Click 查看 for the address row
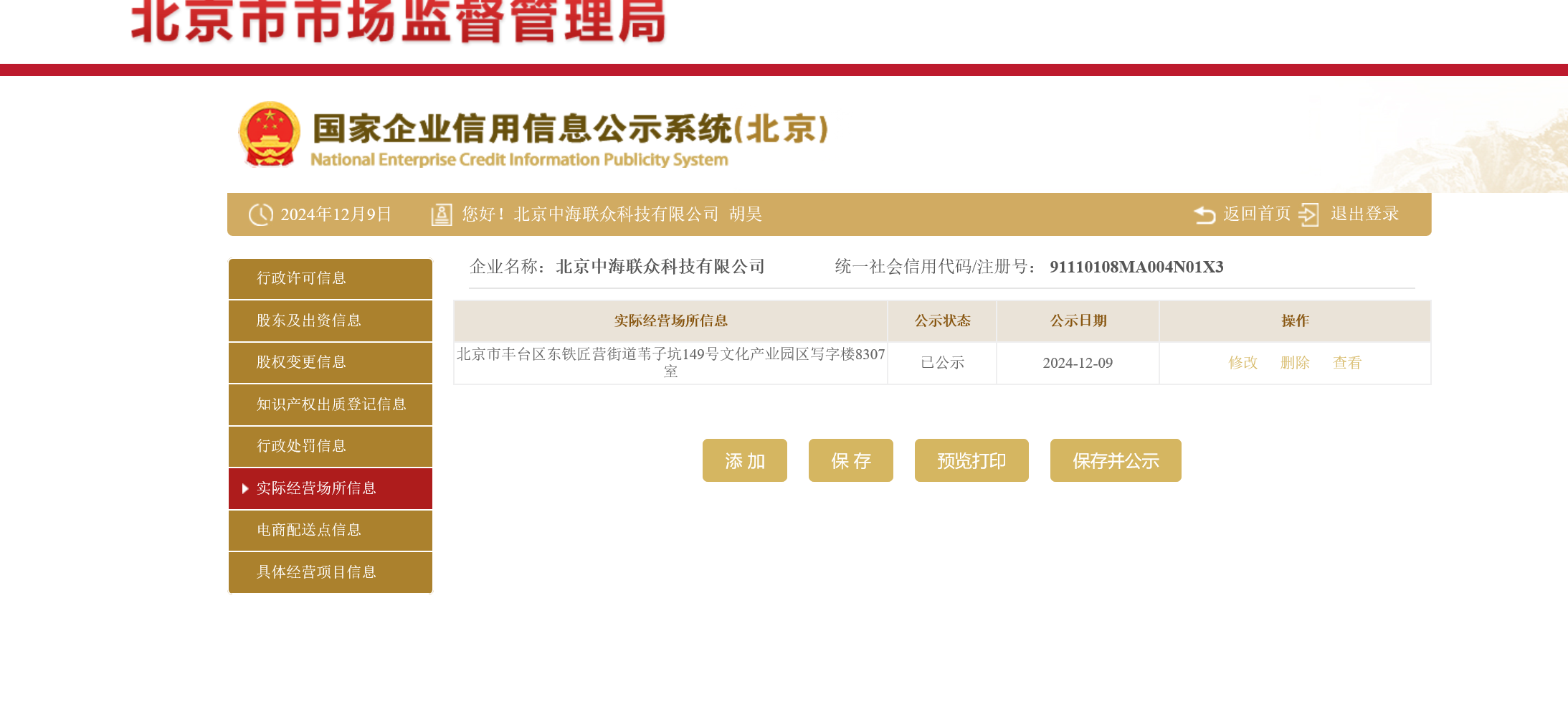The image size is (1568, 702). tap(1347, 363)
